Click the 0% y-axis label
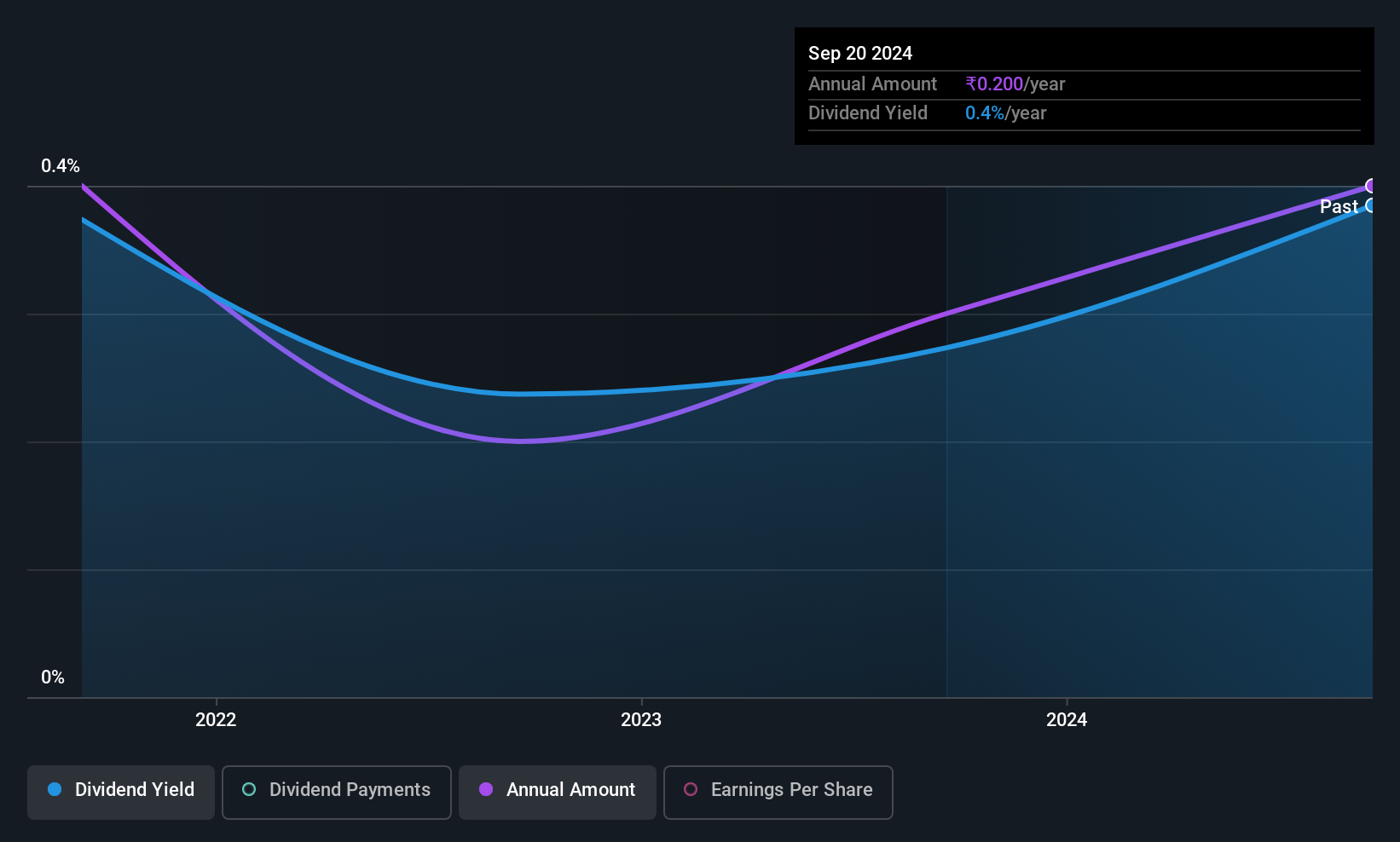Viewport: 1400px width, 842px height. pyautogui.click(x=53, y=678)
